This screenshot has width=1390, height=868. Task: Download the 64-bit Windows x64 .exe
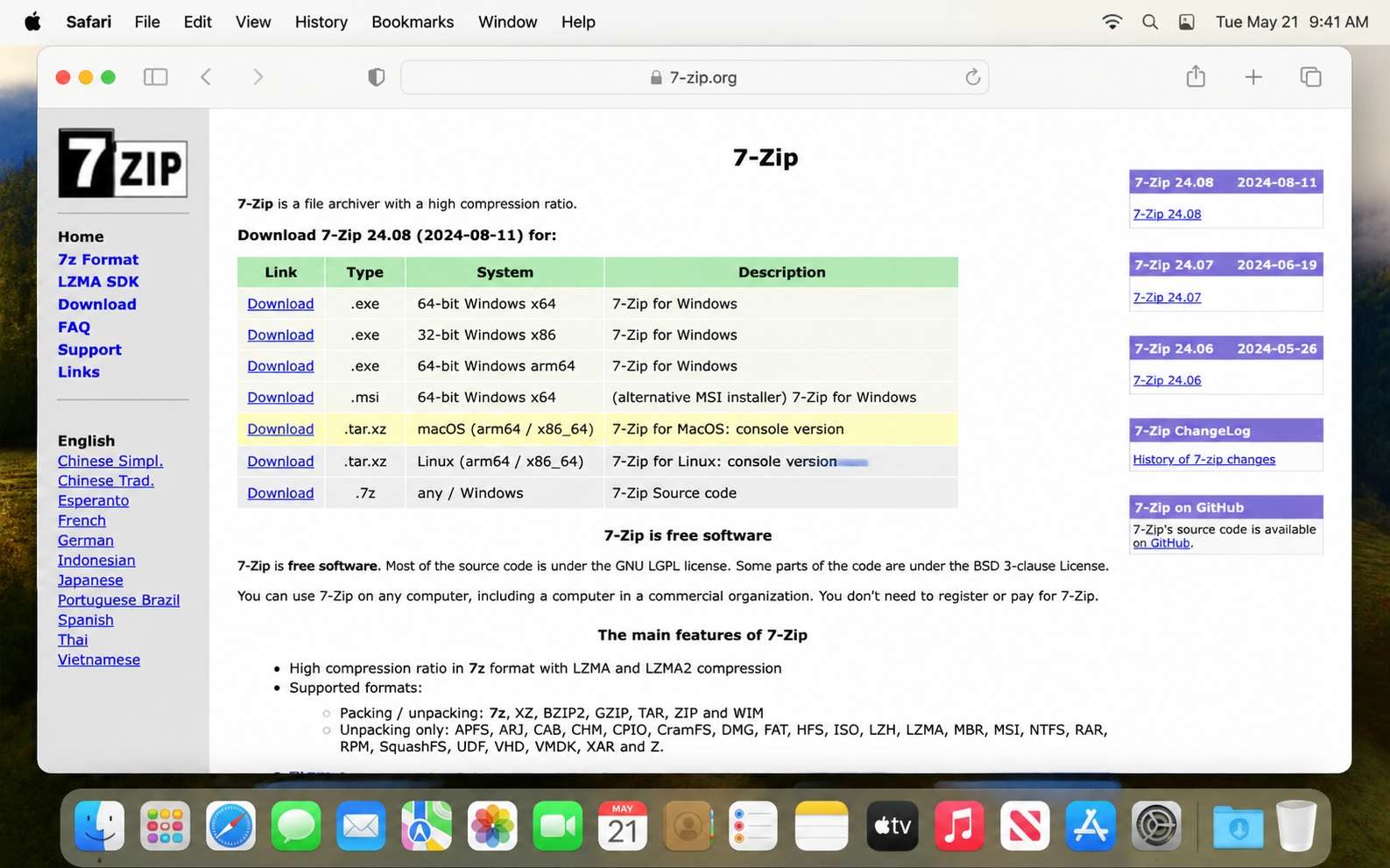280,304
